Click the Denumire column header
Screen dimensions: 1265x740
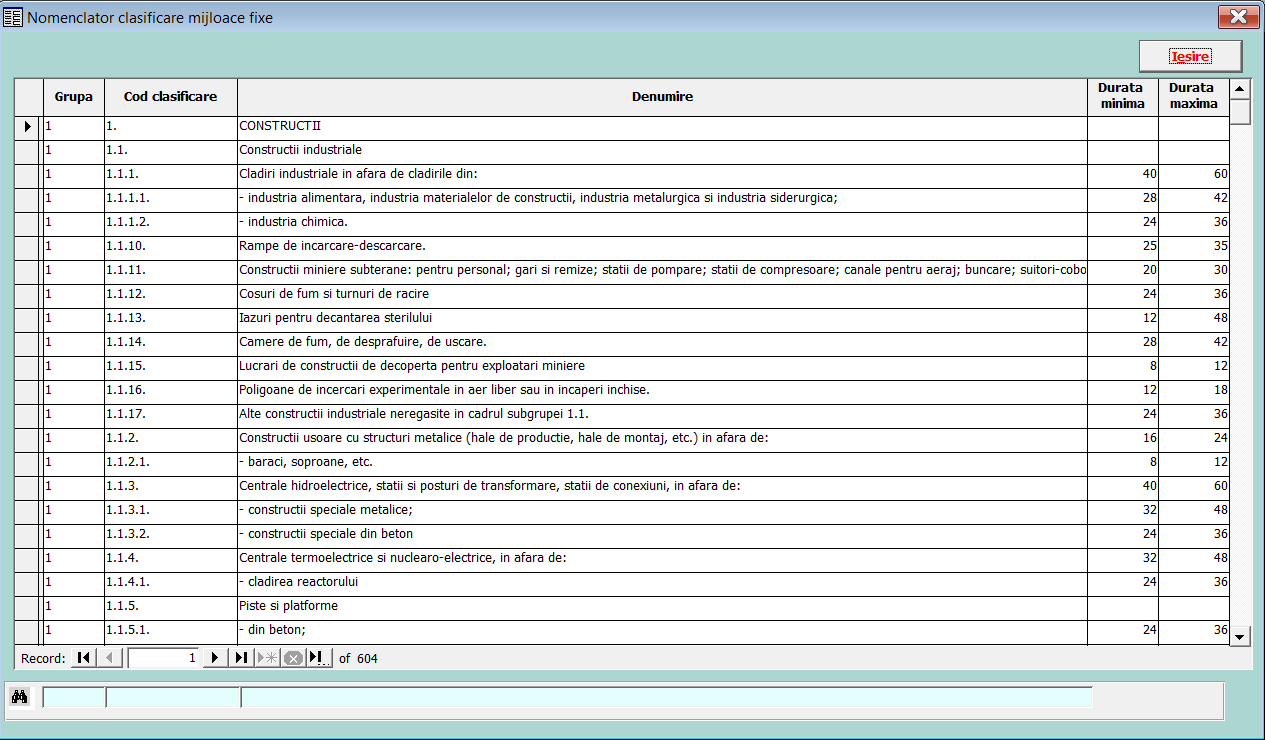pyautogui.click(x=661, y=96)
